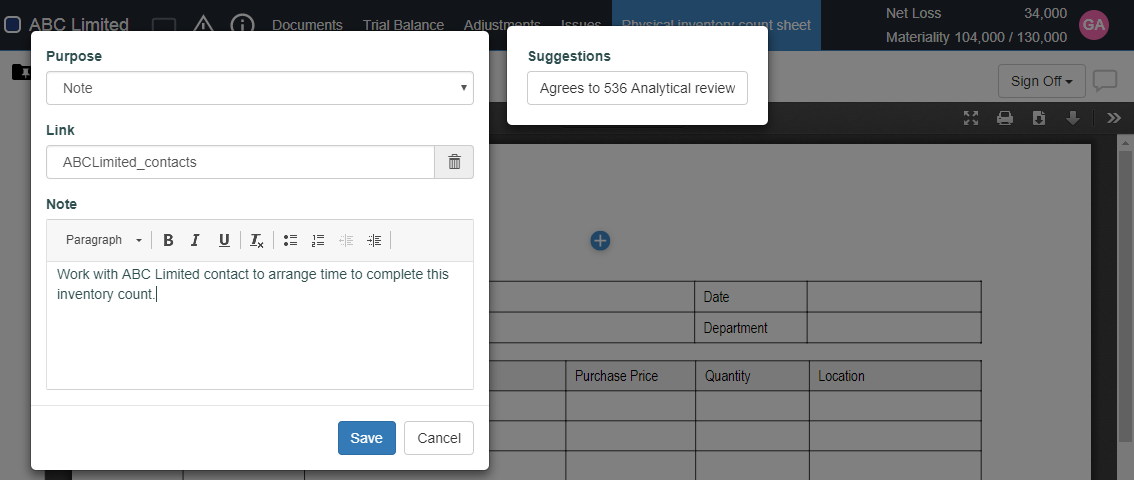Switch to the Trial Balance tab
Image resolution: width=1134 pixels, height=480 pixels.
click(403, 25)
